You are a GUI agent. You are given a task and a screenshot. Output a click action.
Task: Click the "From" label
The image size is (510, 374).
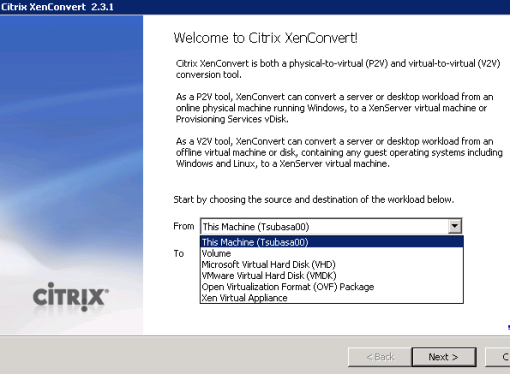pos(184,226)
